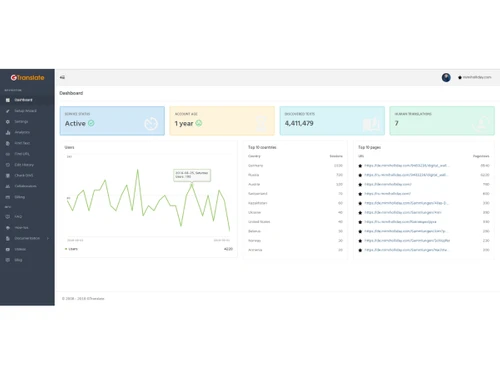
Task: Click the Collaborators people icon
Action: point(8,186)
